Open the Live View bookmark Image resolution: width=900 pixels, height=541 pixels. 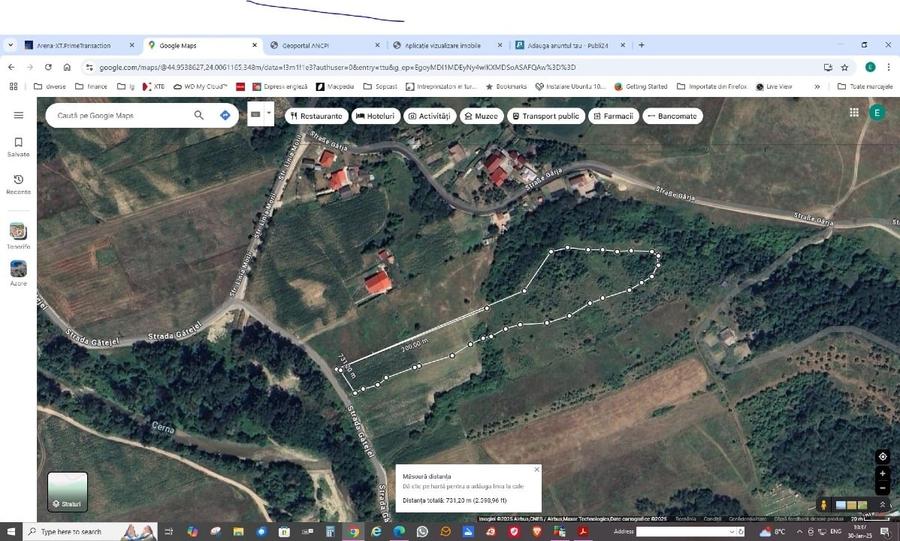tap(774, 87)
